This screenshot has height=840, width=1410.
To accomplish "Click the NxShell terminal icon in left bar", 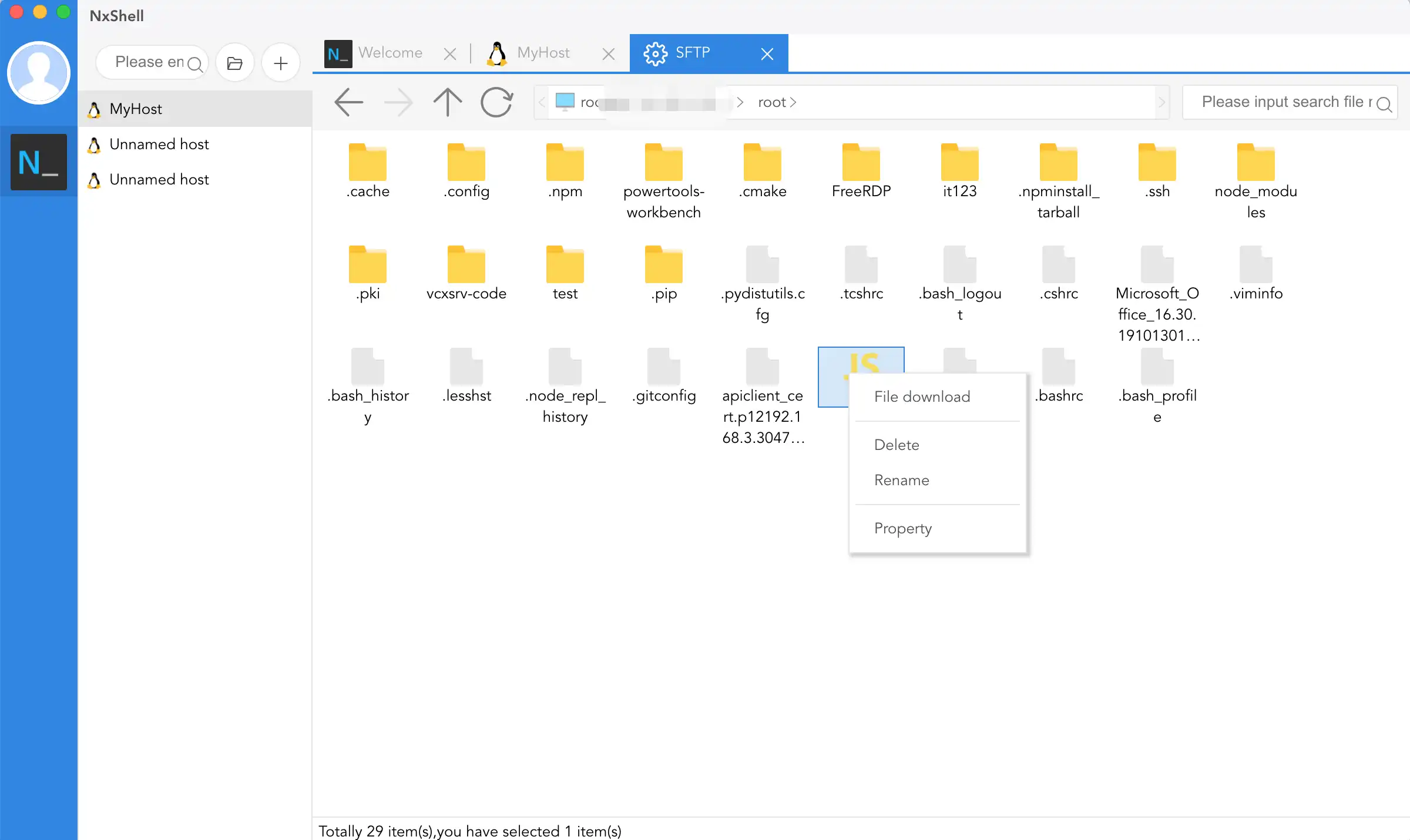I will (x=39, y=162).
